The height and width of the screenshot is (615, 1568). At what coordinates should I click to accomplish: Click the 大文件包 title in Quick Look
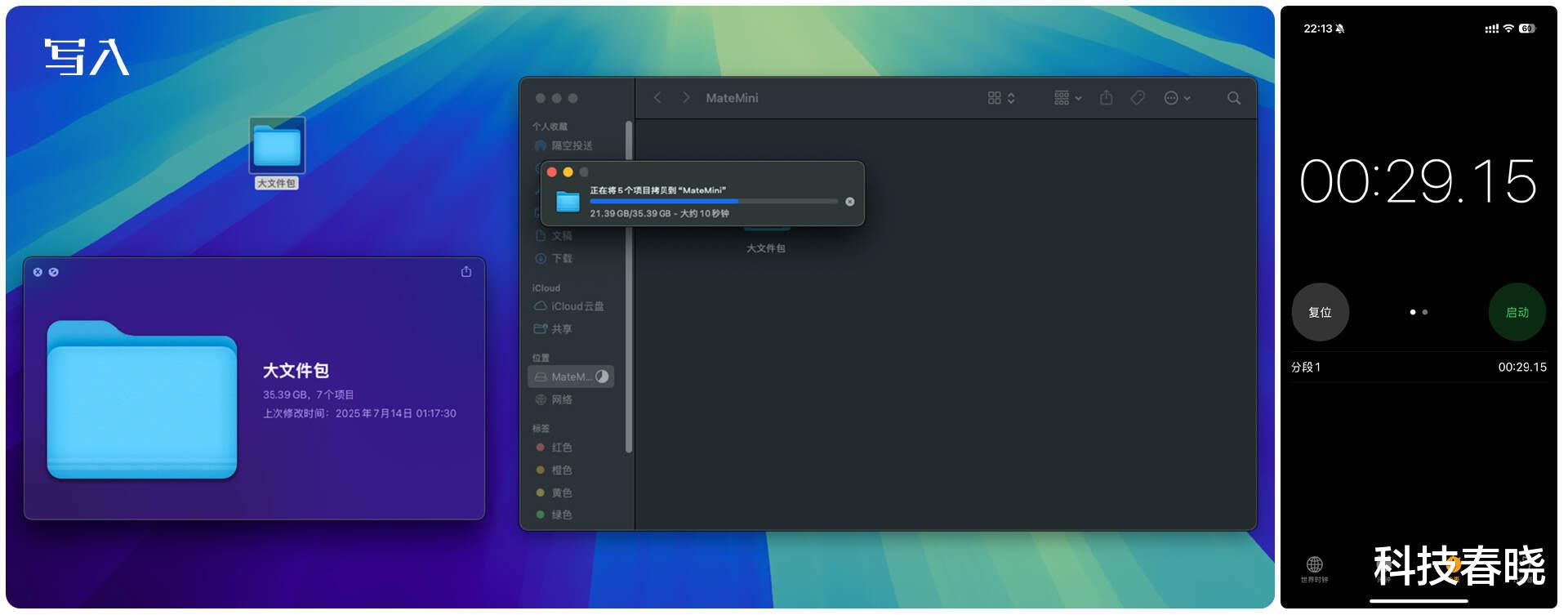tap(296, 371)
